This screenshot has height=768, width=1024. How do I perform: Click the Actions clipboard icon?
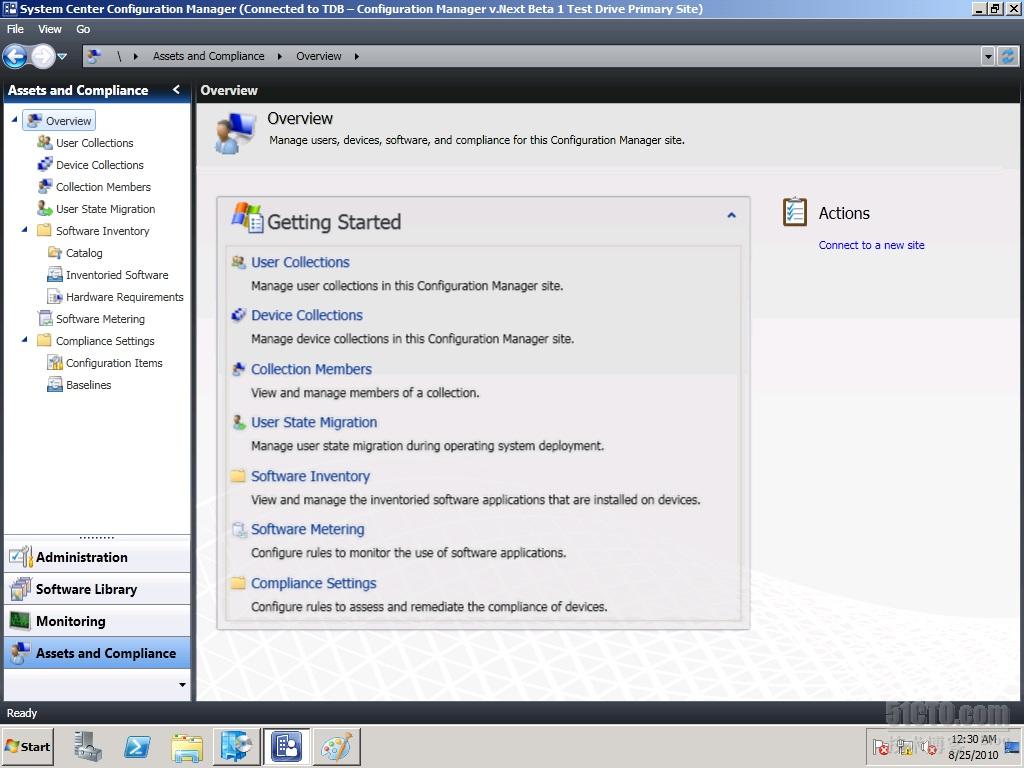click(795, 212)
